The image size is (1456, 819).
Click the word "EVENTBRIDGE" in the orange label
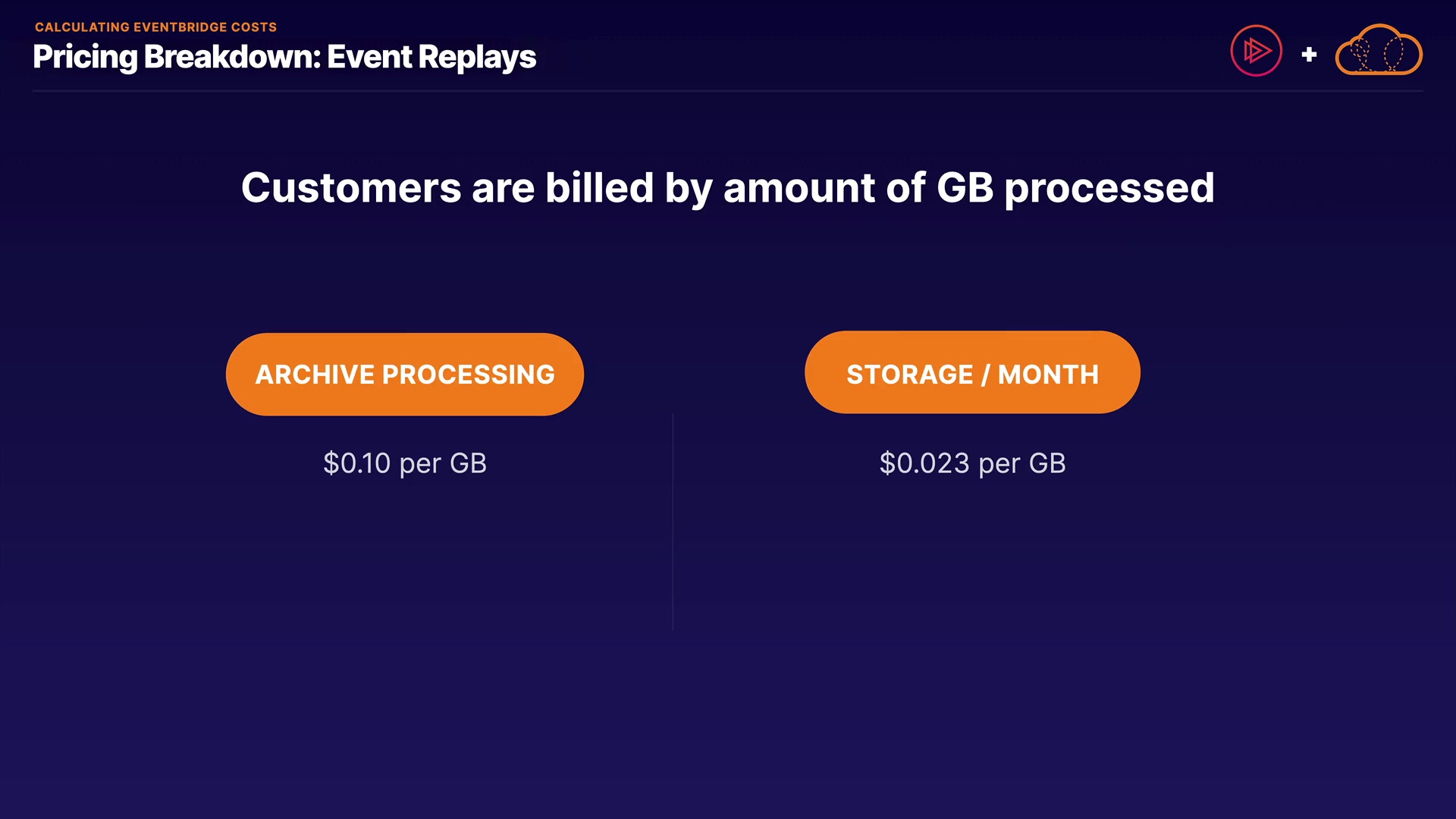point(180,27)
